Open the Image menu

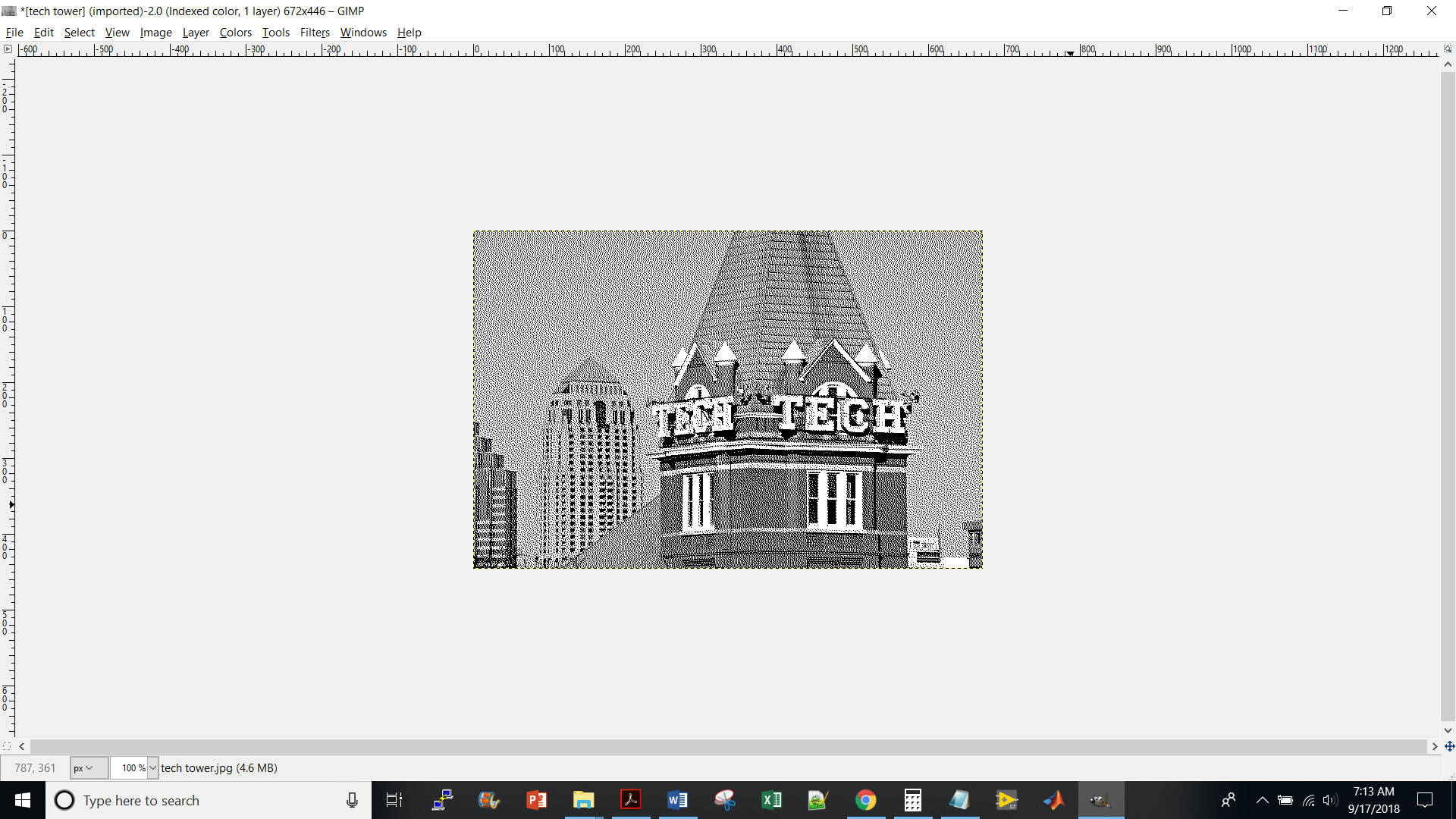pyautogui.click(x=155, y=33)
